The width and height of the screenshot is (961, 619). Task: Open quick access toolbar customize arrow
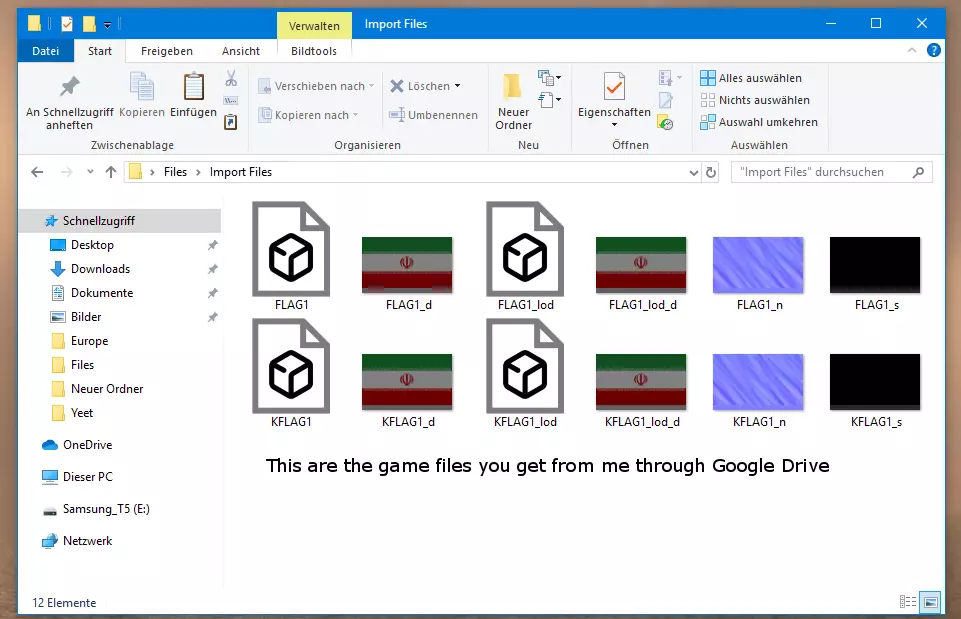[107, 25]
